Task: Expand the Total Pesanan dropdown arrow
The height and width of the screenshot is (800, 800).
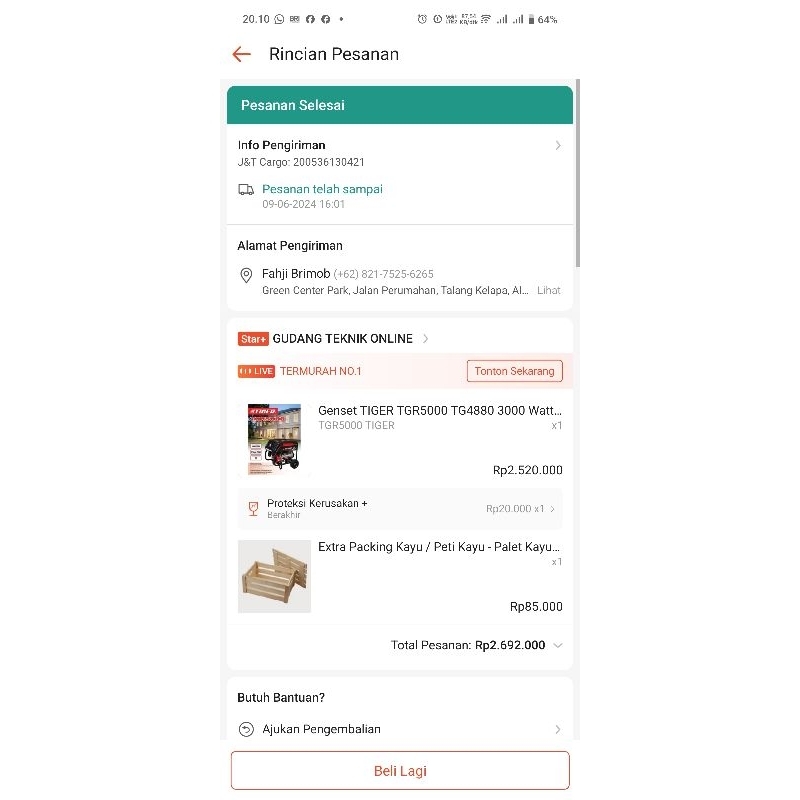Action: pyautogui.click(x=558, y=645)
